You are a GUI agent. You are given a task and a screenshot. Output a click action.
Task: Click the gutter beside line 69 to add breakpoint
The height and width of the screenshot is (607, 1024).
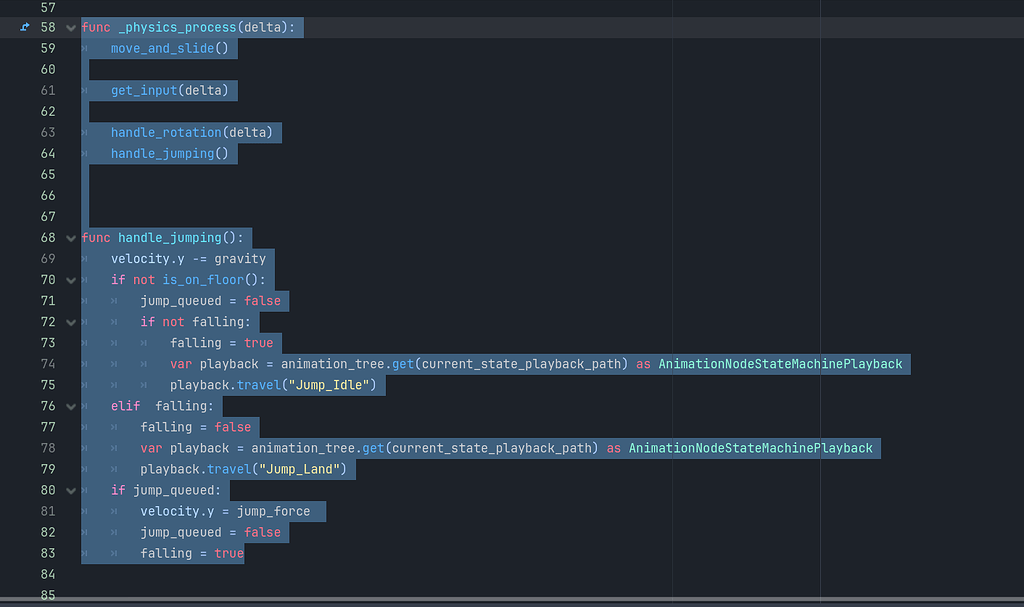pyautogui.click(x=25, y=258)
